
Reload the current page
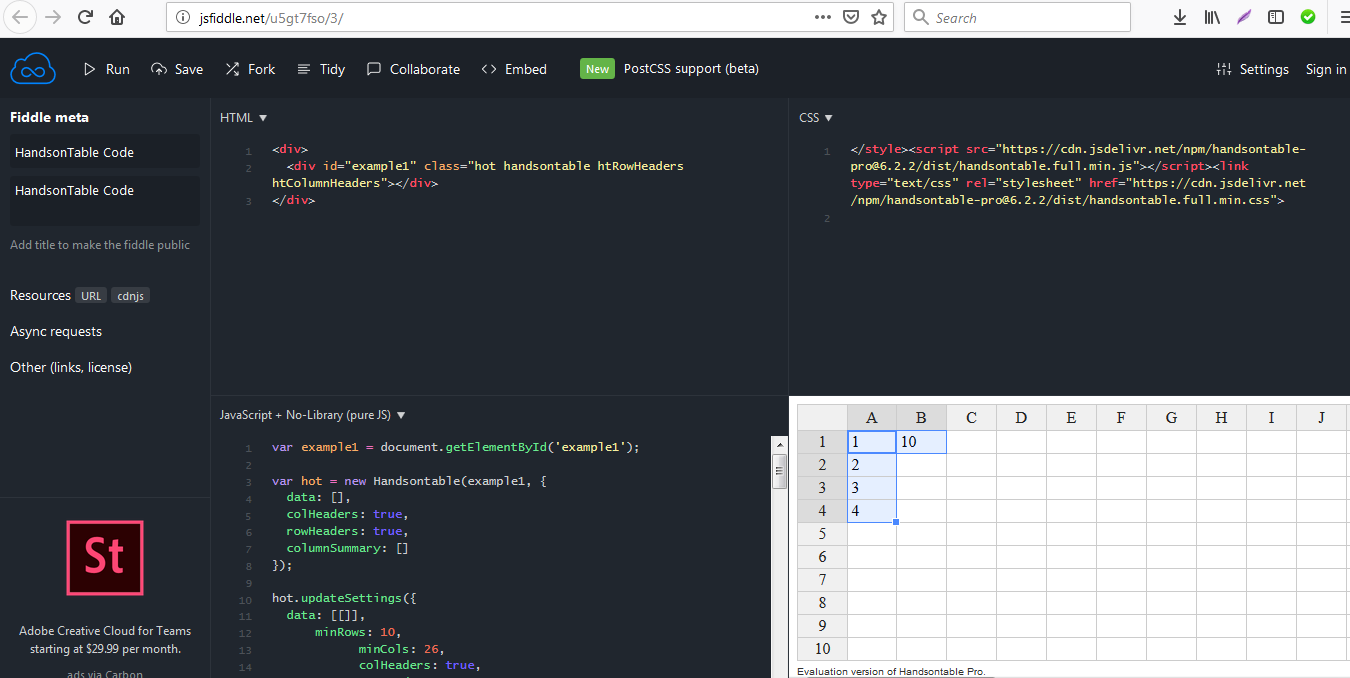[85, 17]
